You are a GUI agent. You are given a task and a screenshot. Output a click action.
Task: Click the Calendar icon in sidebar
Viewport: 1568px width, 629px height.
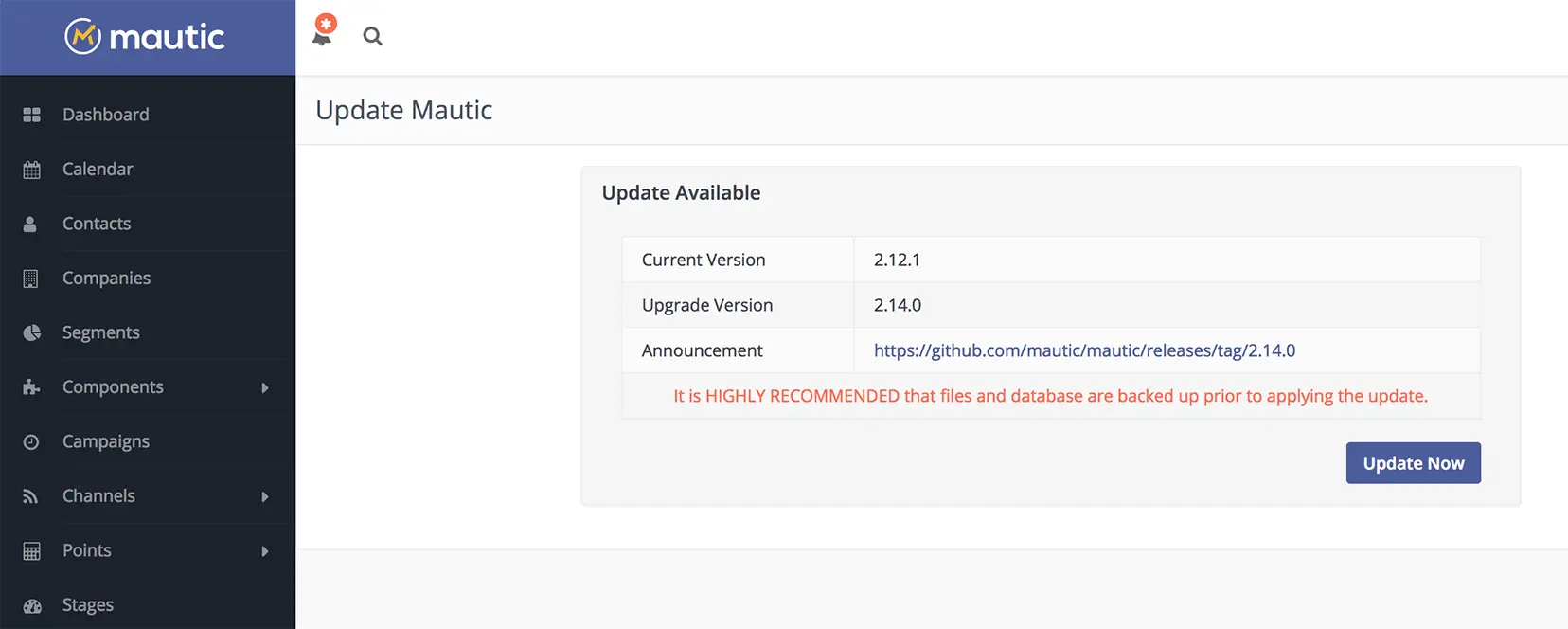tap(31, 170)
